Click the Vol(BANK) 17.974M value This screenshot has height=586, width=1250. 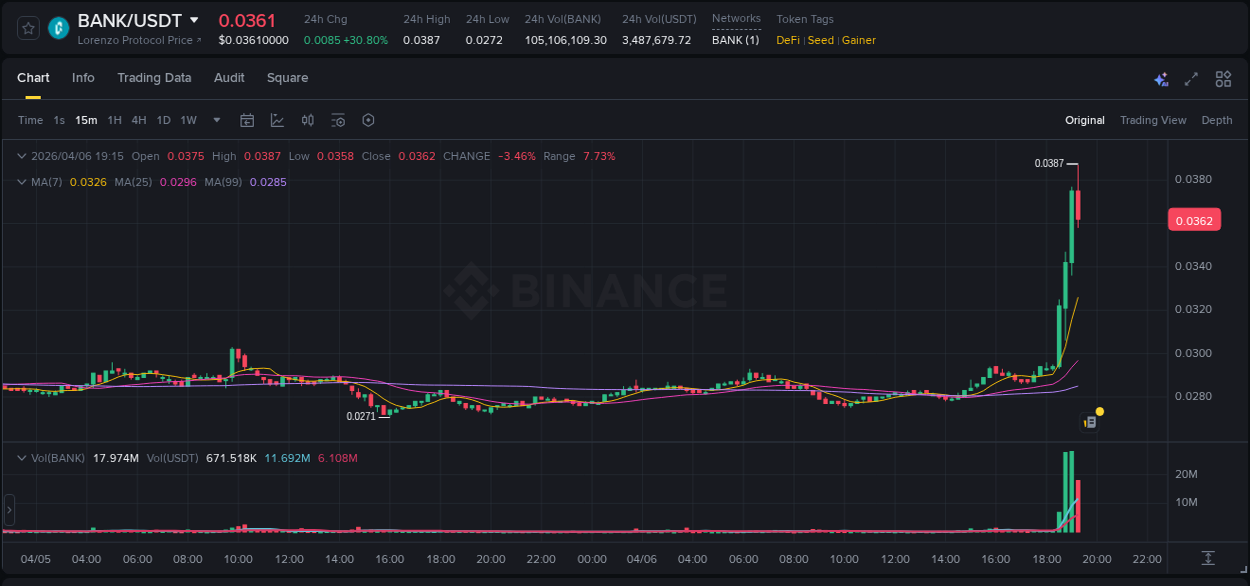115,458
